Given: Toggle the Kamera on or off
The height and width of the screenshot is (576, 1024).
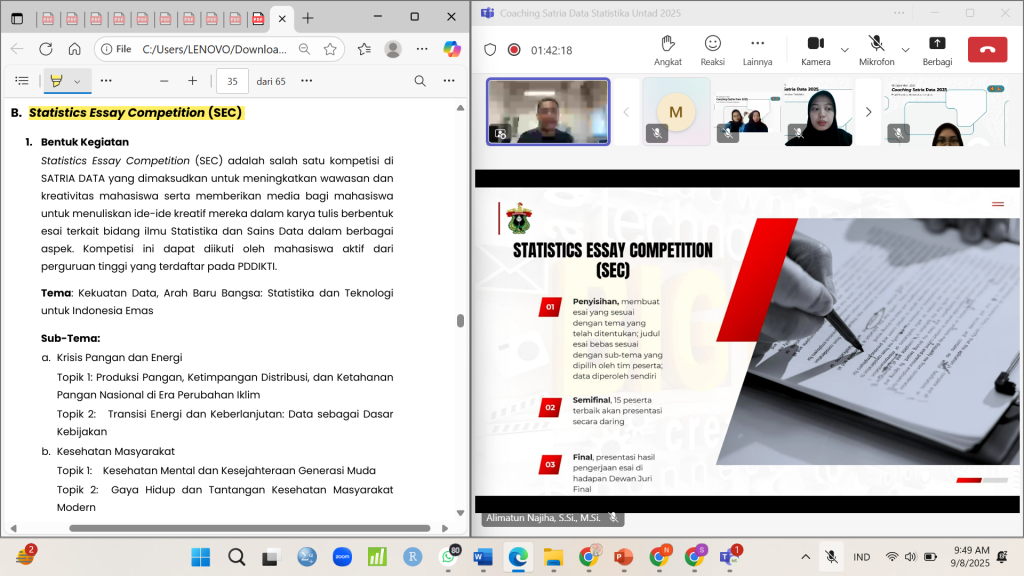Looking at the screenshot, I should 815,48.
